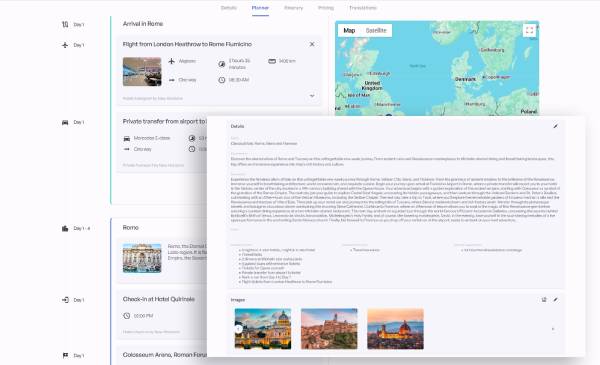
Task: Click the clock icon in Hotel Quirinale card
Action: pos(127,316)
